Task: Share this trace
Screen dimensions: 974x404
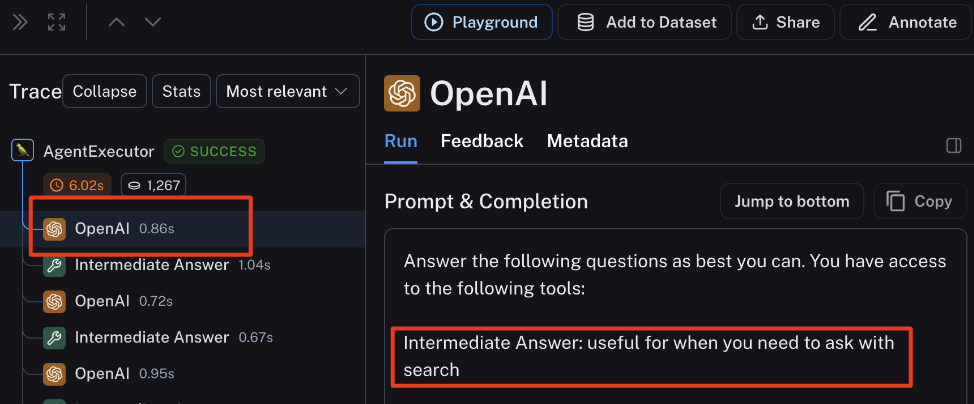Action: coord(785,22)
